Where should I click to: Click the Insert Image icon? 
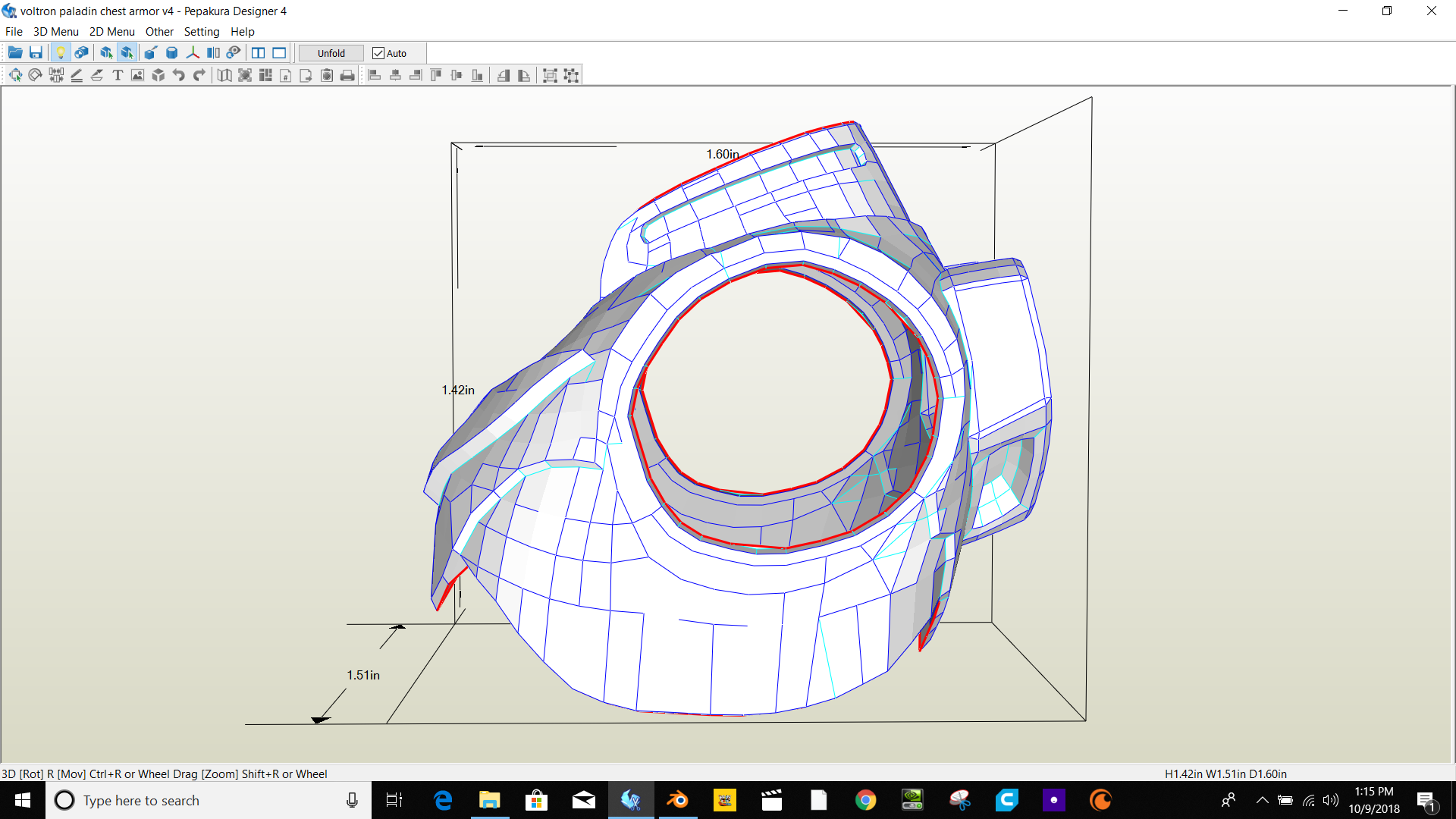(137, 75)
